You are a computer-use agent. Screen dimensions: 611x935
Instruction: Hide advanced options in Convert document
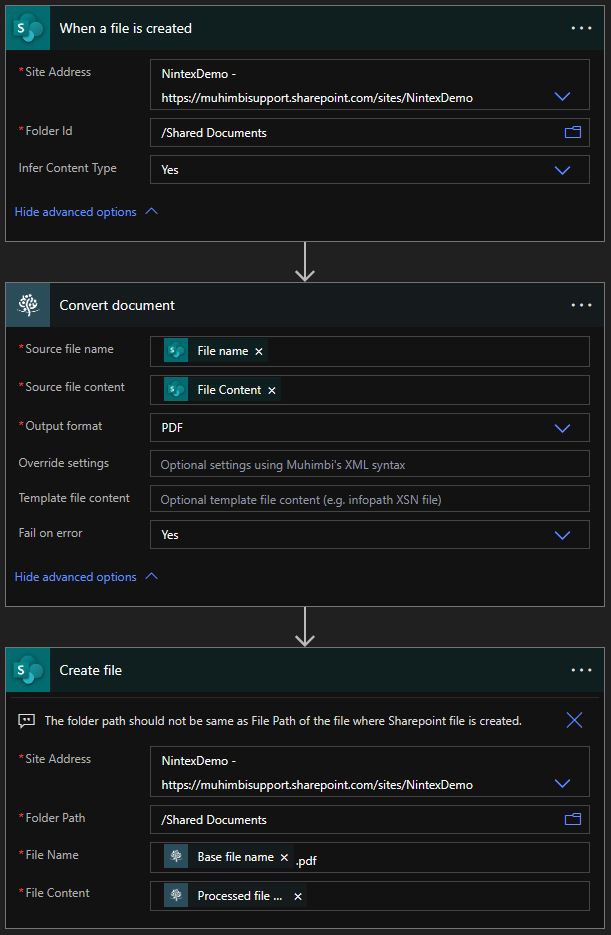click(86, 576)
